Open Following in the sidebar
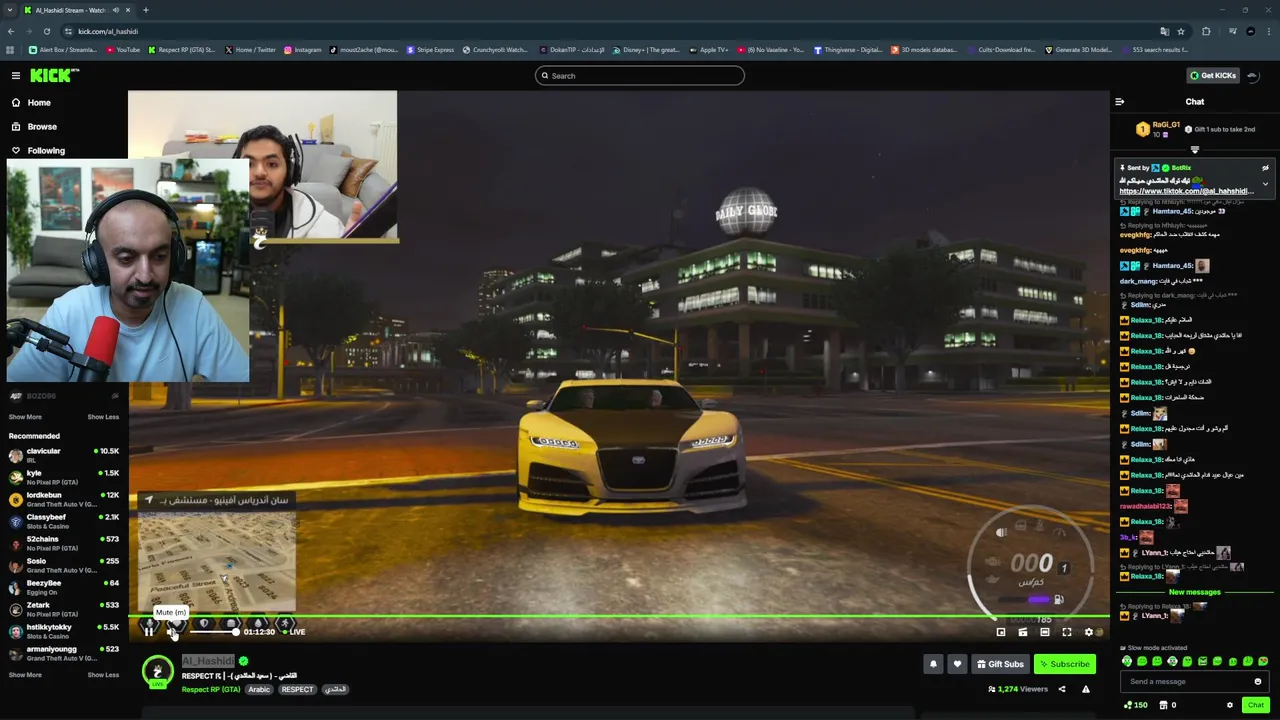Image resolution: width=1280 pixels, height=720 pixels. click(46, 151)
